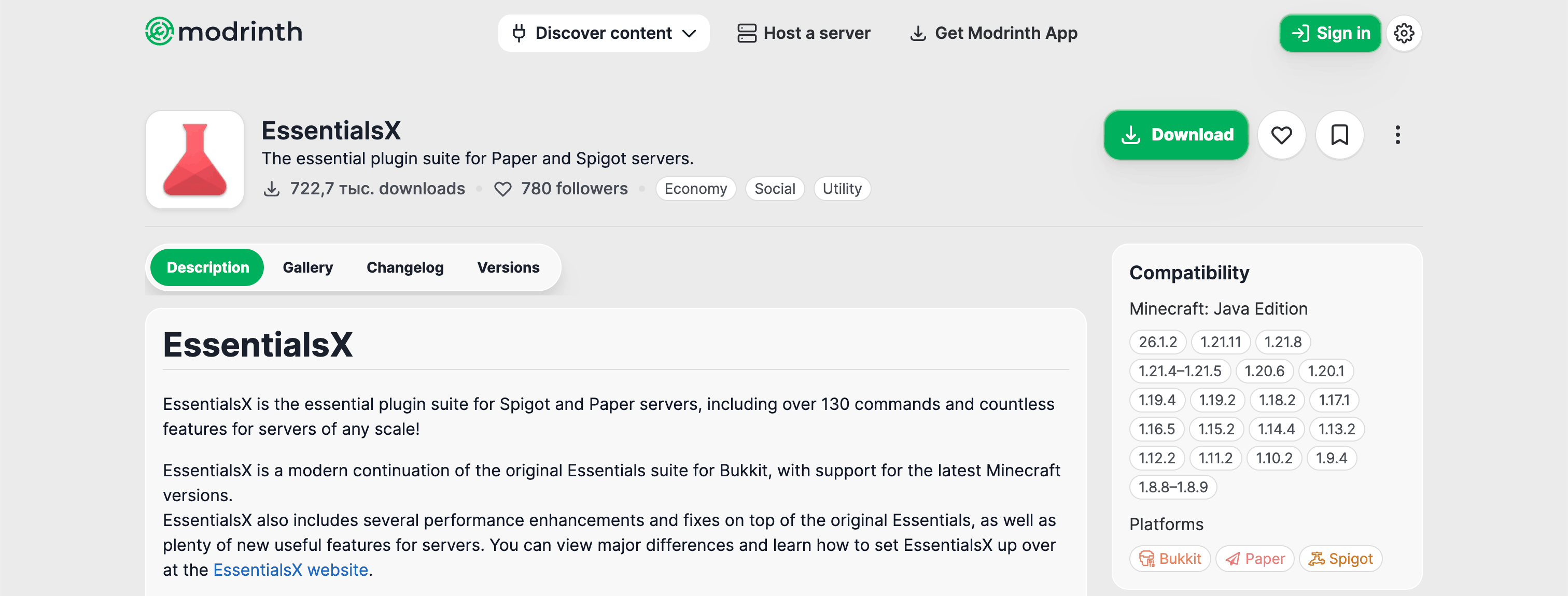
Task: Click the Paper platform tag
Action: pyautogui.click(x=1254, y=558)
